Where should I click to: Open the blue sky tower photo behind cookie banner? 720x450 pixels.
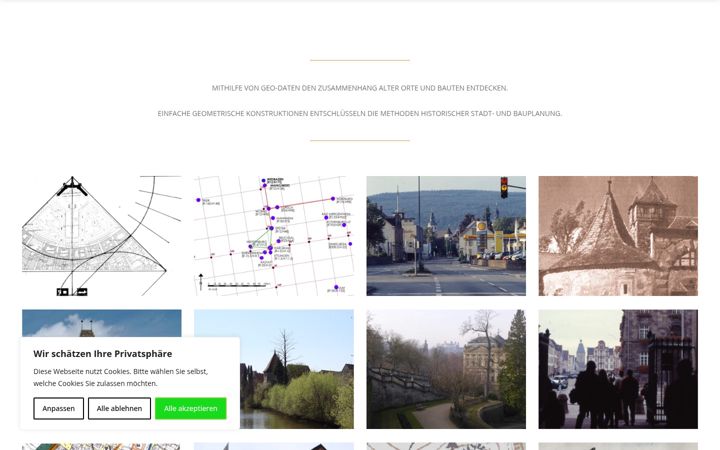pos(101,323)
